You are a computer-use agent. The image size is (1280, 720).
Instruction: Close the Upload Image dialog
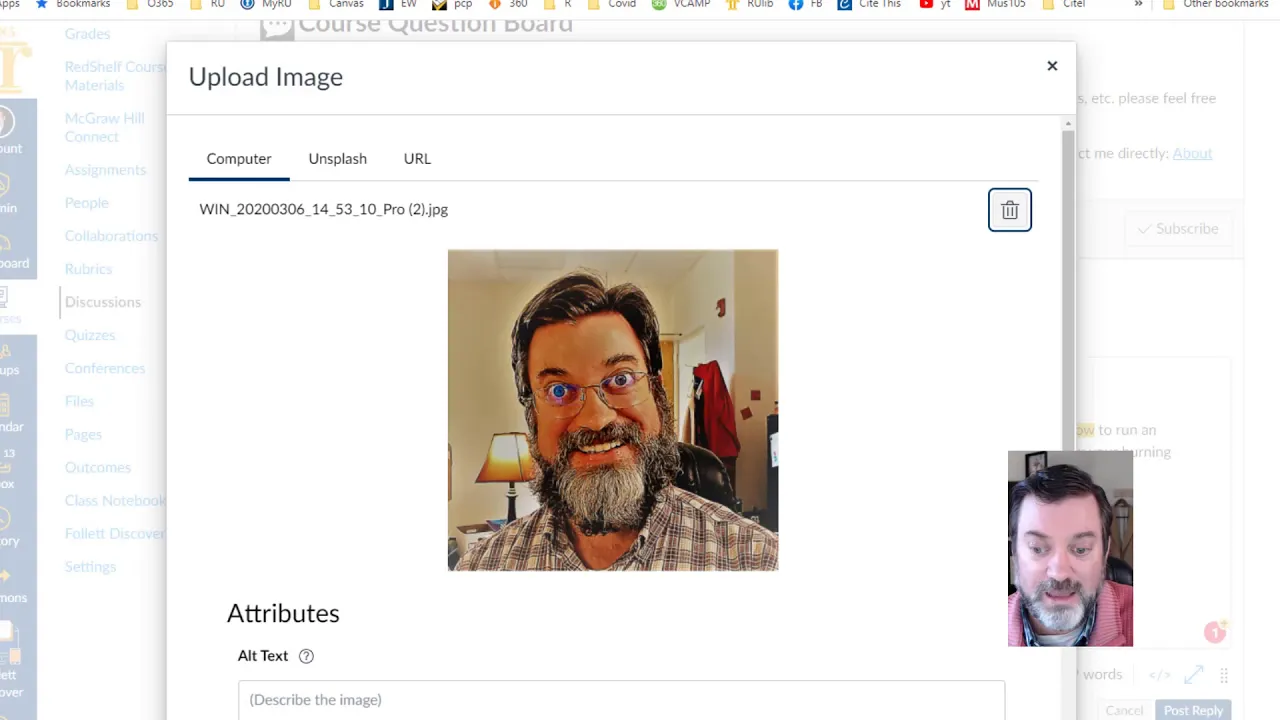click(1052, 66)
